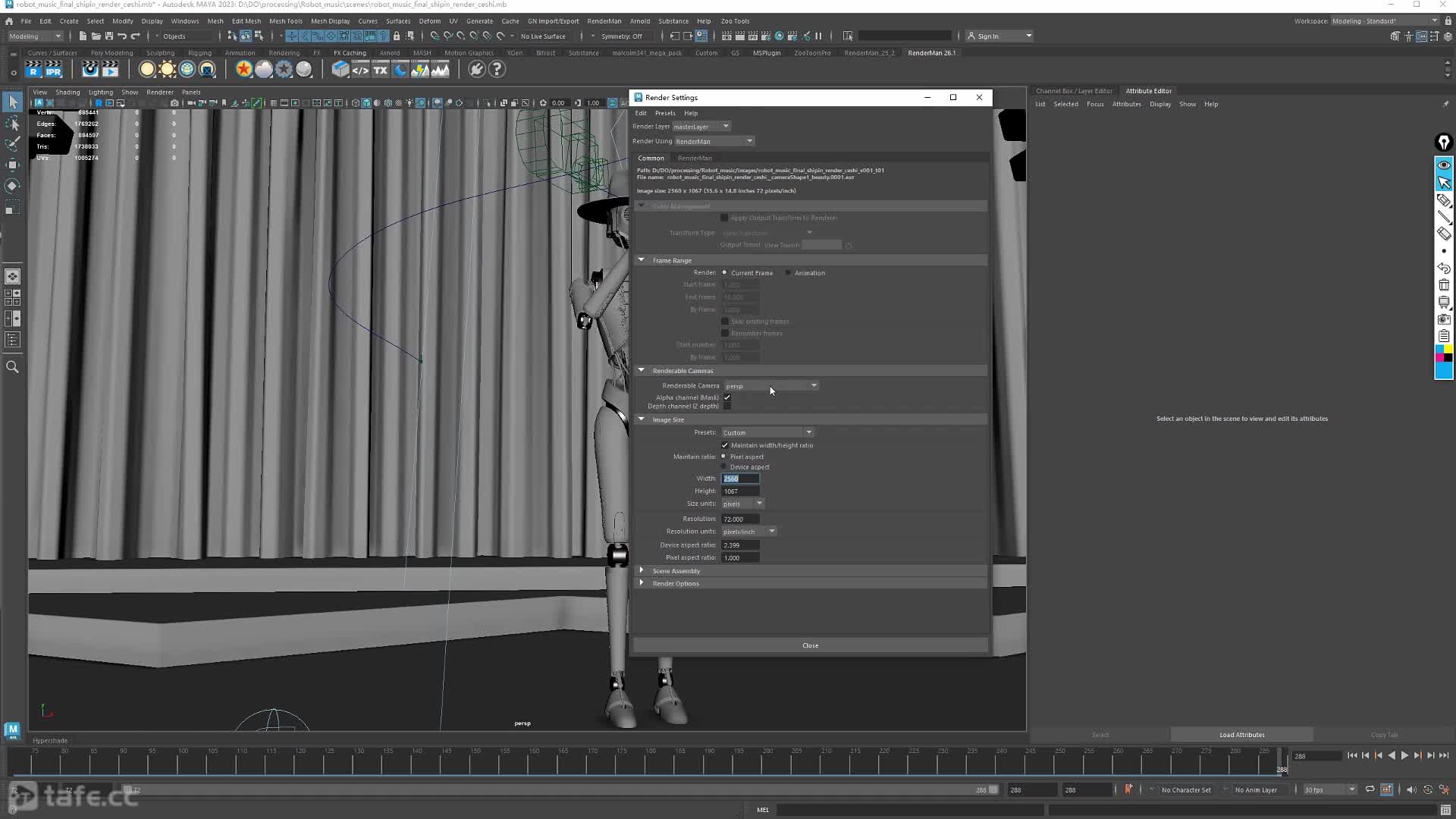Choose Device aspect radio option

click(723, 467)
